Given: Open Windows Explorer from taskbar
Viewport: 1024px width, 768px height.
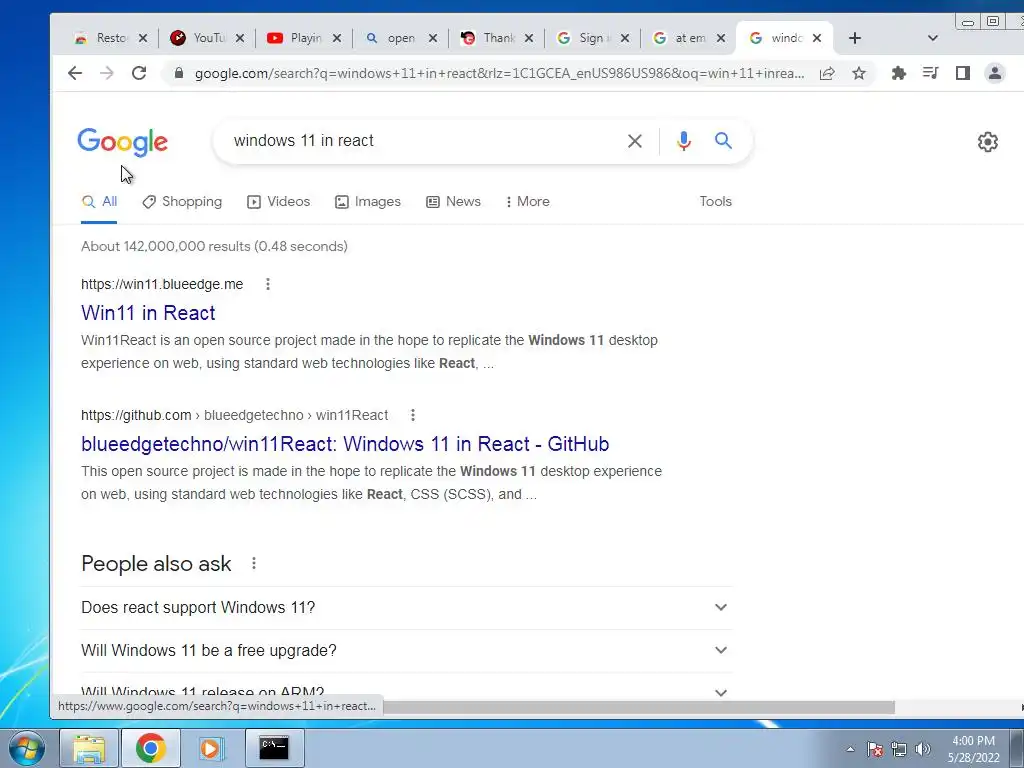Looking at the screenshot, I should pyautogui.click(x=89, y=748).
